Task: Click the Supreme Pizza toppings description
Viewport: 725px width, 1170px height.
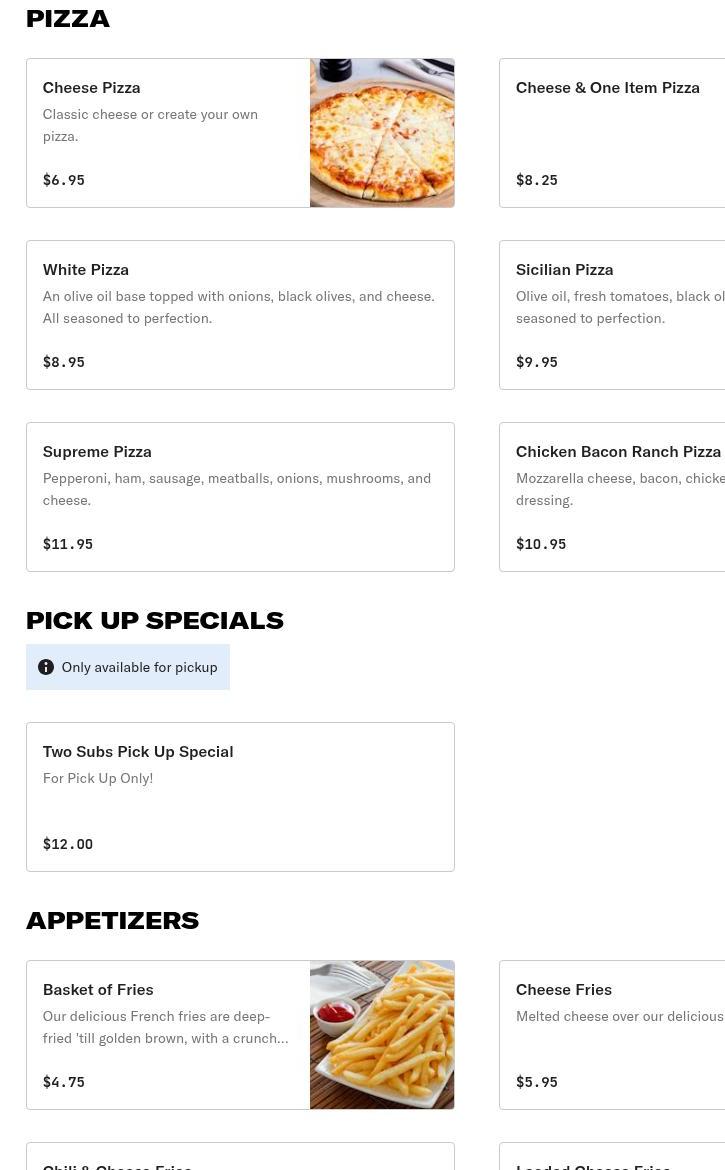Action: [237, 489]
